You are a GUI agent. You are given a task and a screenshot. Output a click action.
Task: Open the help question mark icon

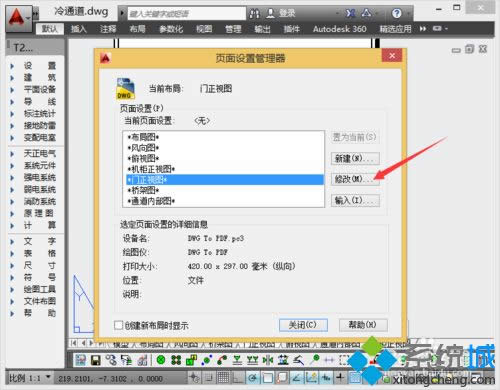coord(396,13)
